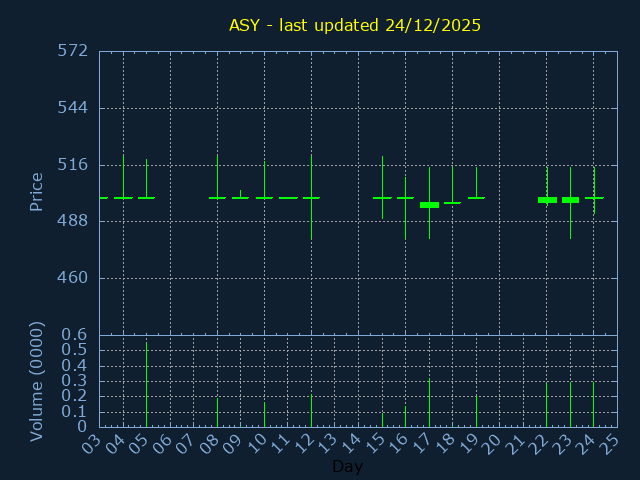Click the tall volume bar on day 05
The height and width of the screenshot is (480, 640).
point(146,385)
